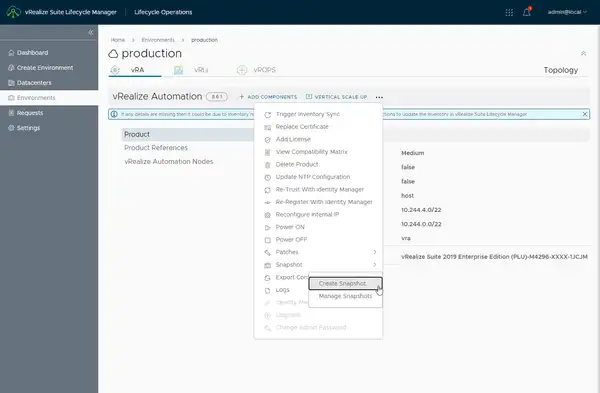Click the Environments icon

click(x=11, y=98)
